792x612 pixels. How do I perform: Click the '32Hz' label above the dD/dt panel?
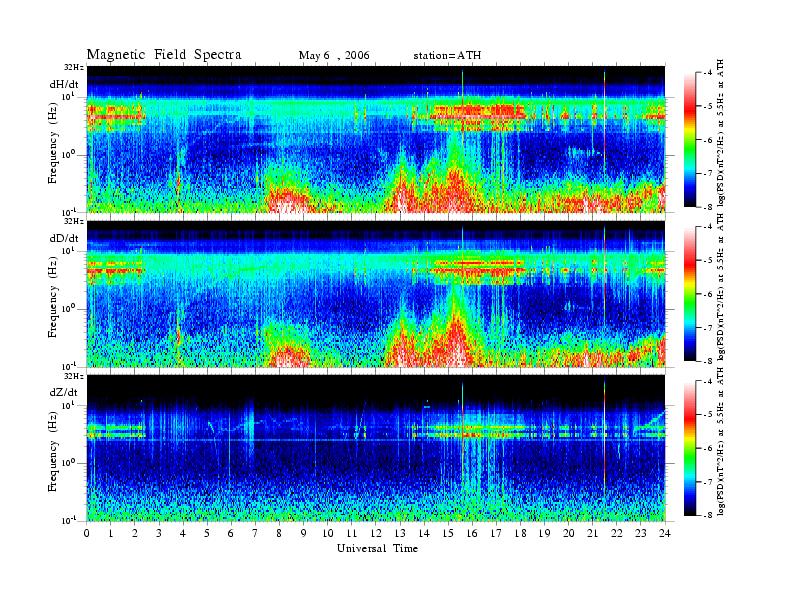[74, 221]
